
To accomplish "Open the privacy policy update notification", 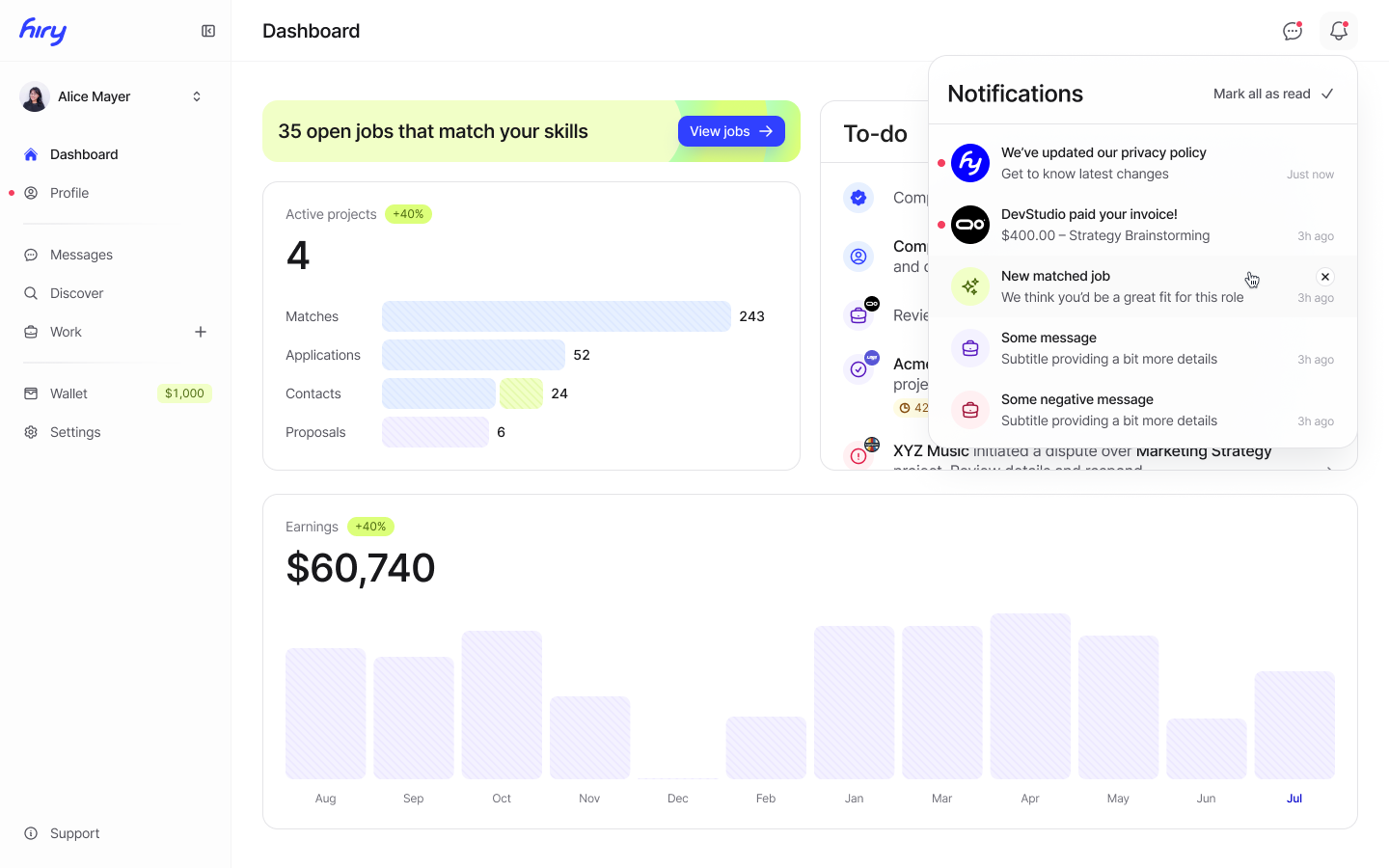I will point(1143,163).
